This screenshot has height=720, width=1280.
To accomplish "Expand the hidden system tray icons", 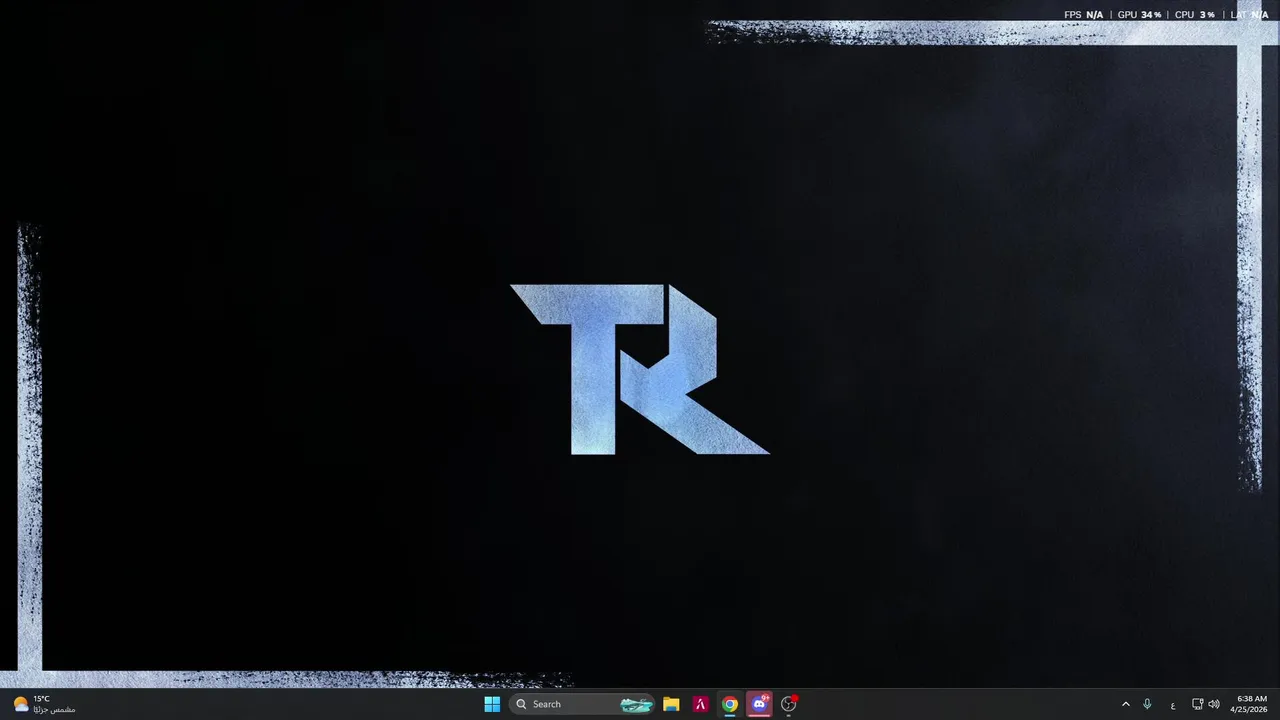I will (1125, 704).
